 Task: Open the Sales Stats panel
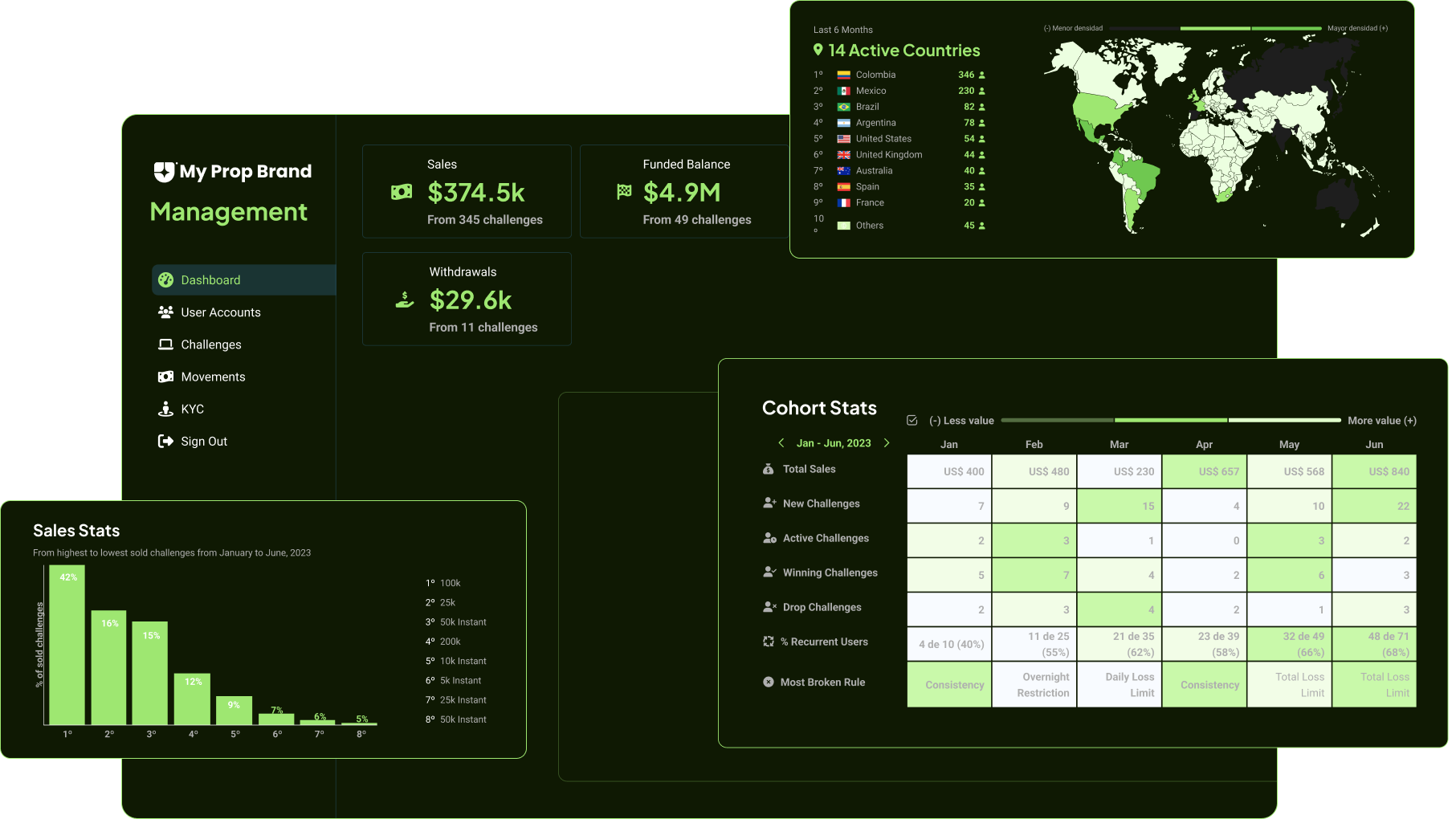pyautogui.click(x=76, y=530)
